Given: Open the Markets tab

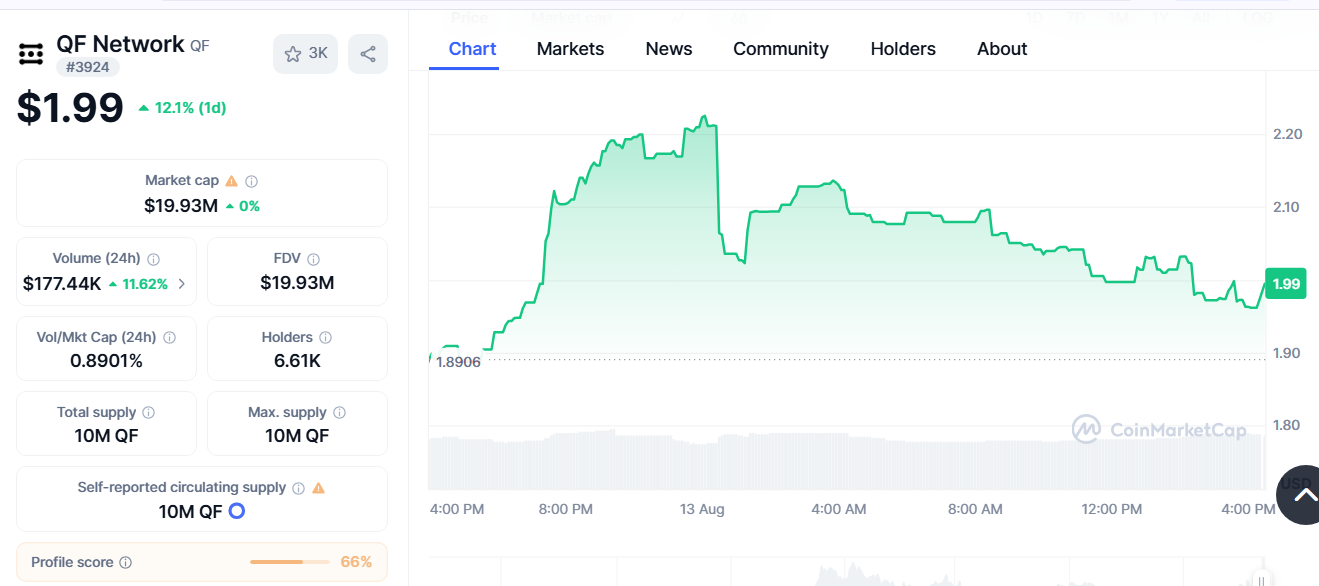Looking at the screenshot, I should (x=570, y=49).
